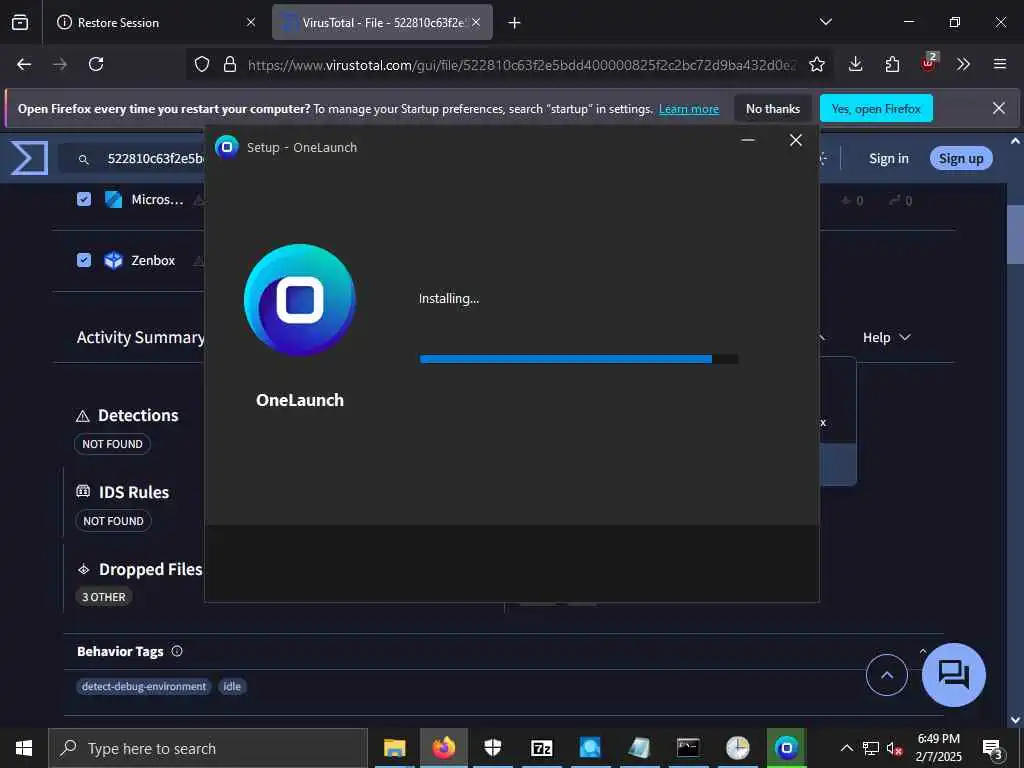List all tabs dropdown arrow
Viewport: 1024px width, 768px height.
825,22
